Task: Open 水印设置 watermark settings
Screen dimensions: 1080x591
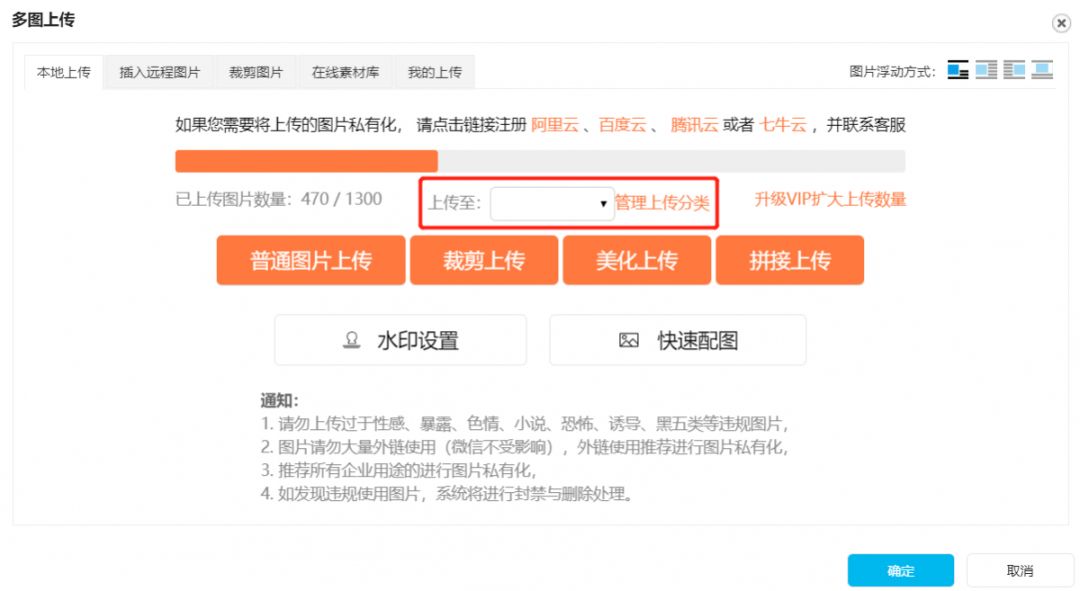Action: click(400, 340)
